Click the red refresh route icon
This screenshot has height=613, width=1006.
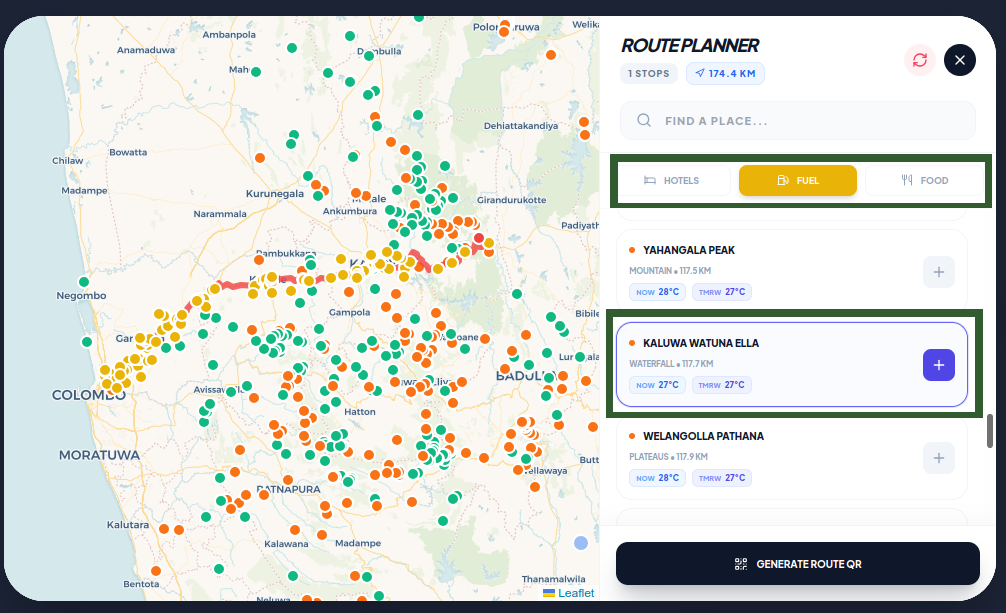point(919,60)
